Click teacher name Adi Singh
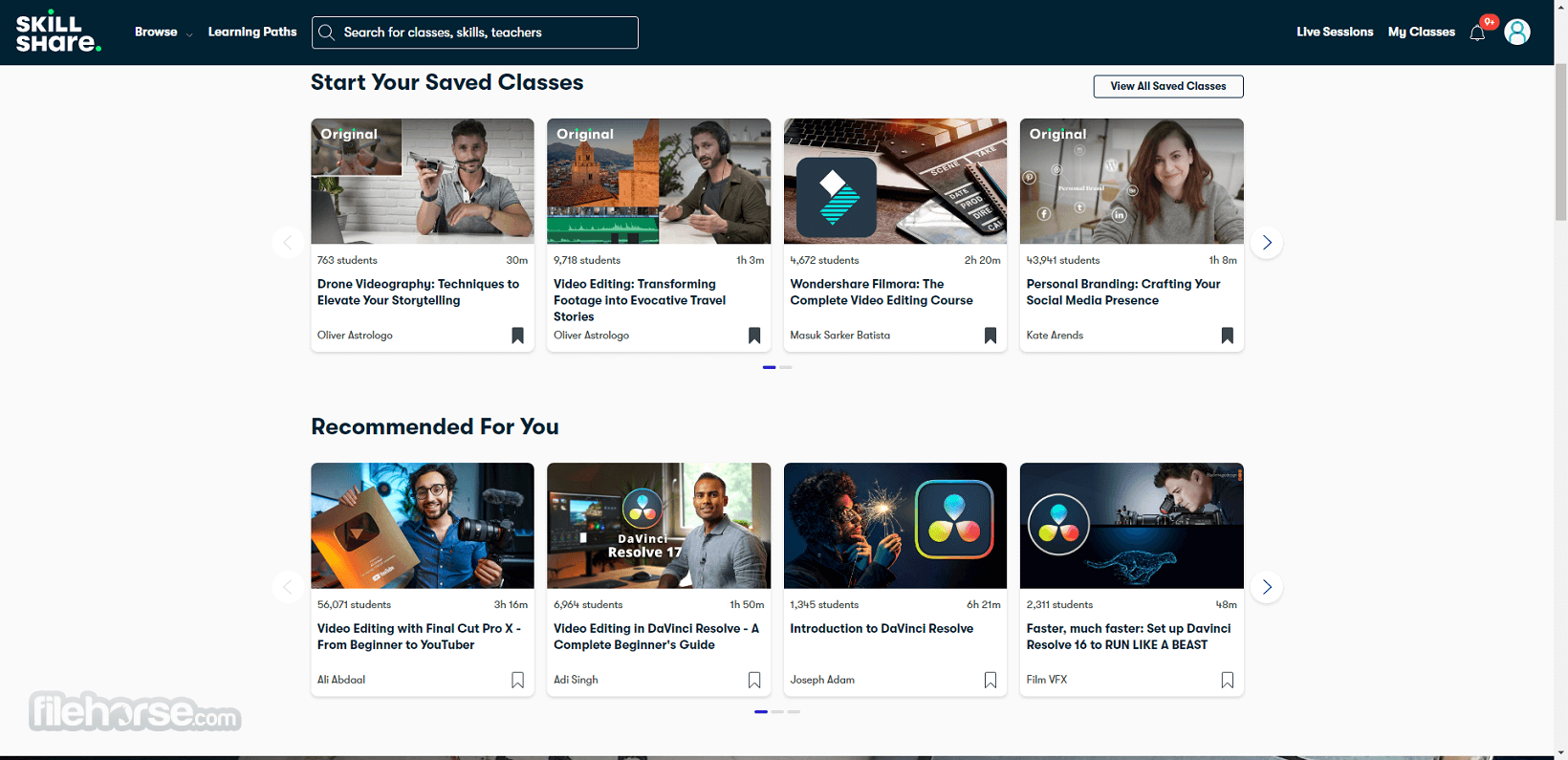The image size is (1568, 760). click(x=576, y=680)
